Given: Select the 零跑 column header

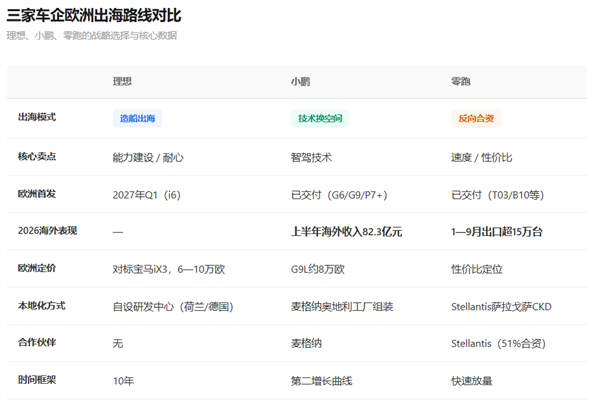Looking at the screenshot, I should point(461,82).
